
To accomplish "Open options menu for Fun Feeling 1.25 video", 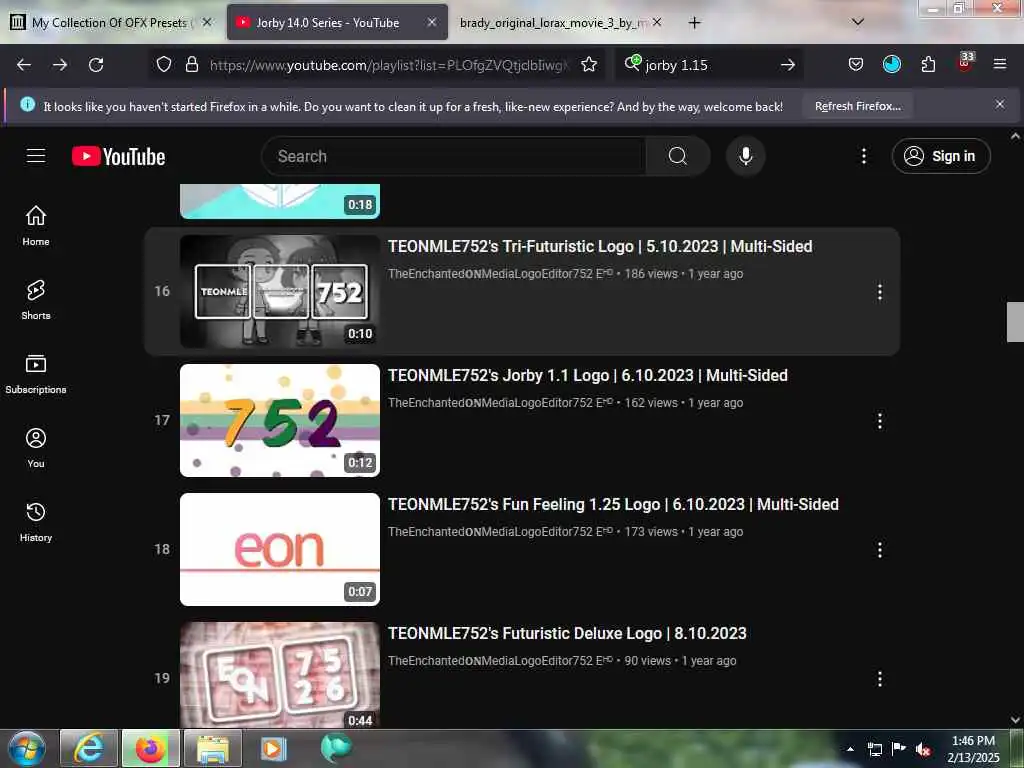I will (x=880, y=550).
